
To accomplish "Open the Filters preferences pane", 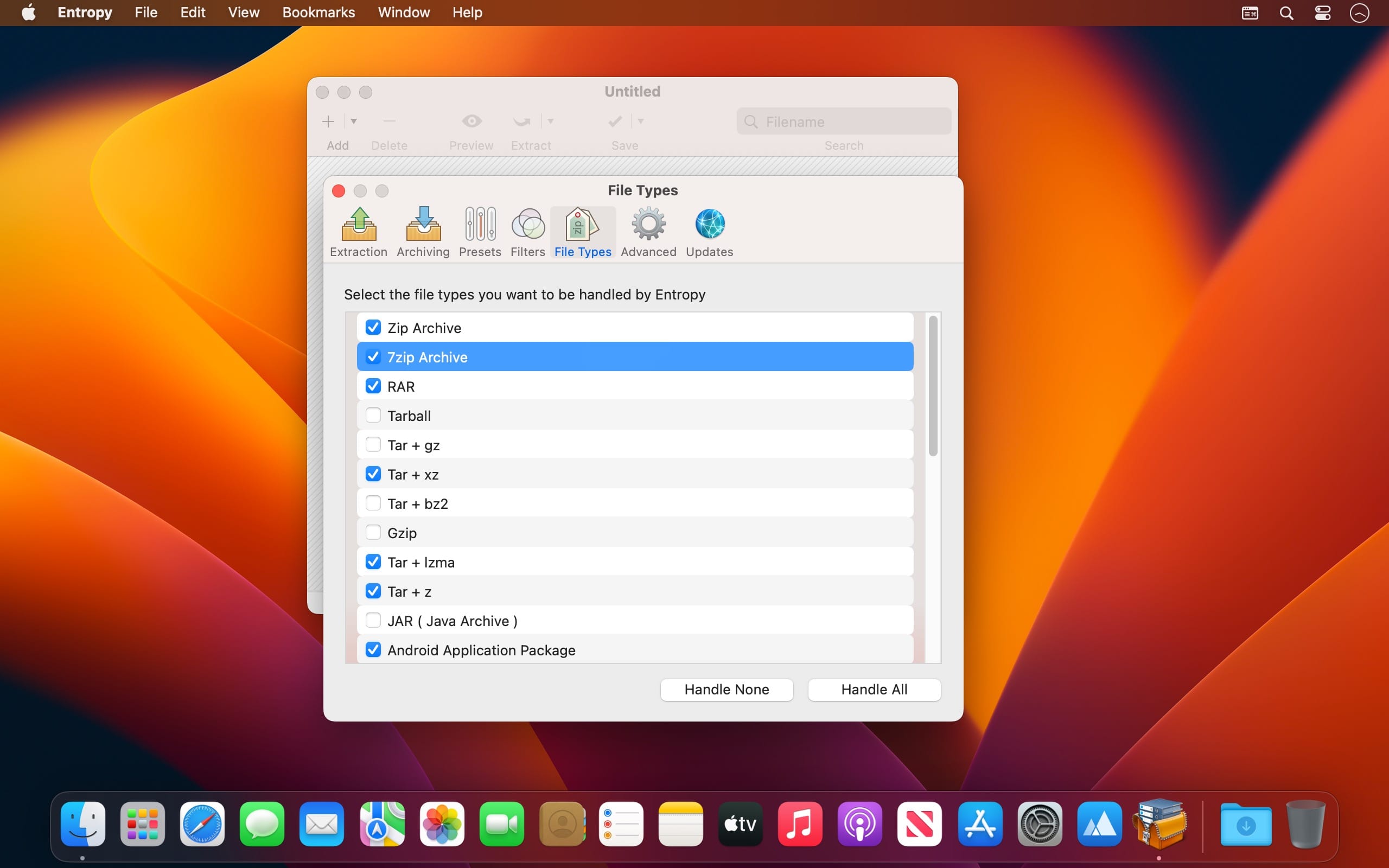I will coord(527,233).
